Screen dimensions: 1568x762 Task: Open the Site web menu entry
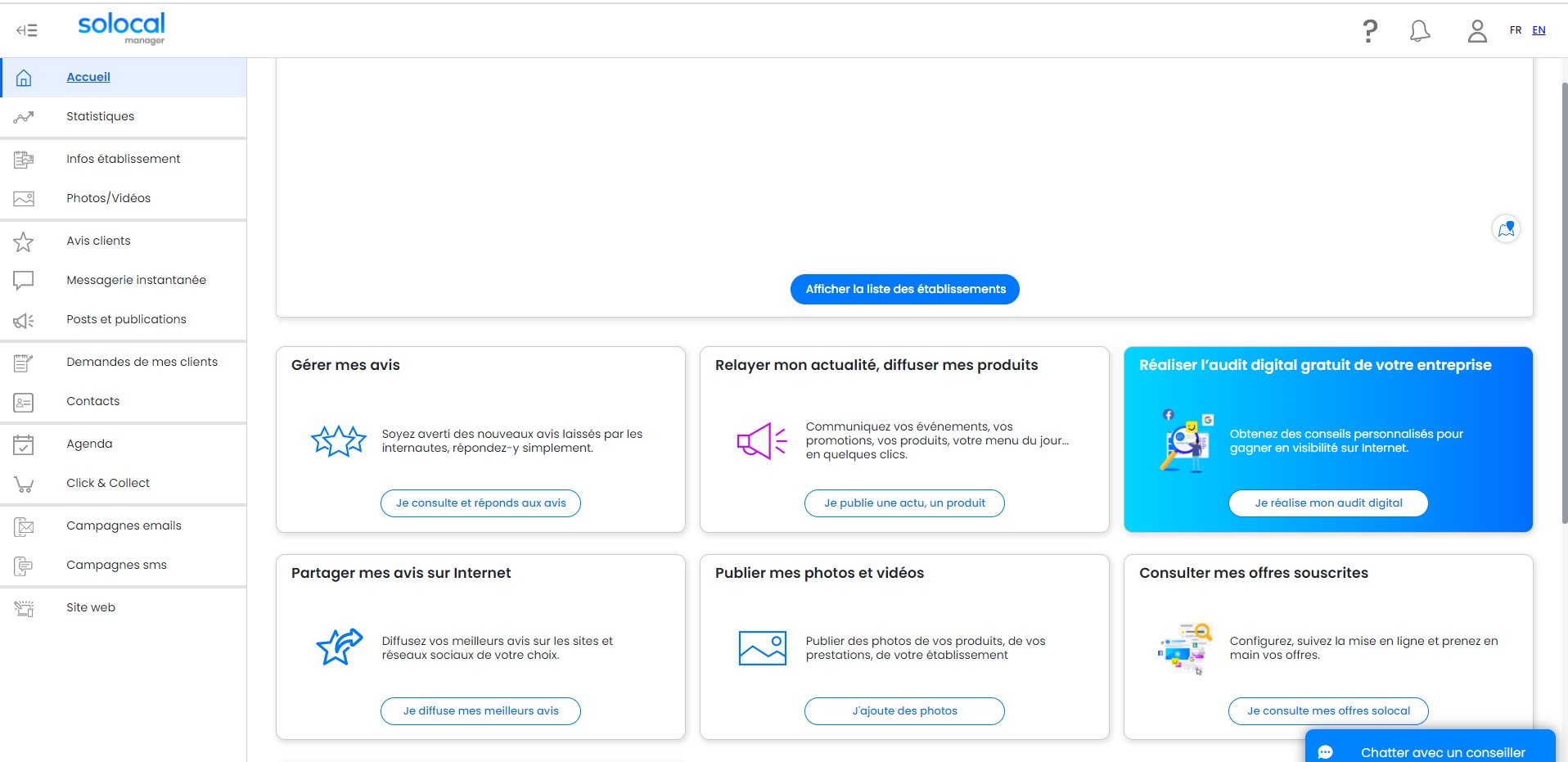pos(90,607)
